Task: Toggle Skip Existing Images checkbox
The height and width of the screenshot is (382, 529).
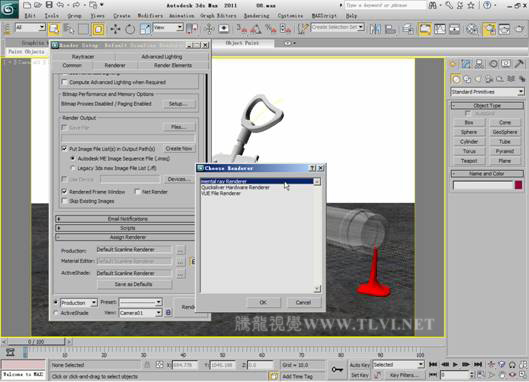Action: click(x=64, y=201)
